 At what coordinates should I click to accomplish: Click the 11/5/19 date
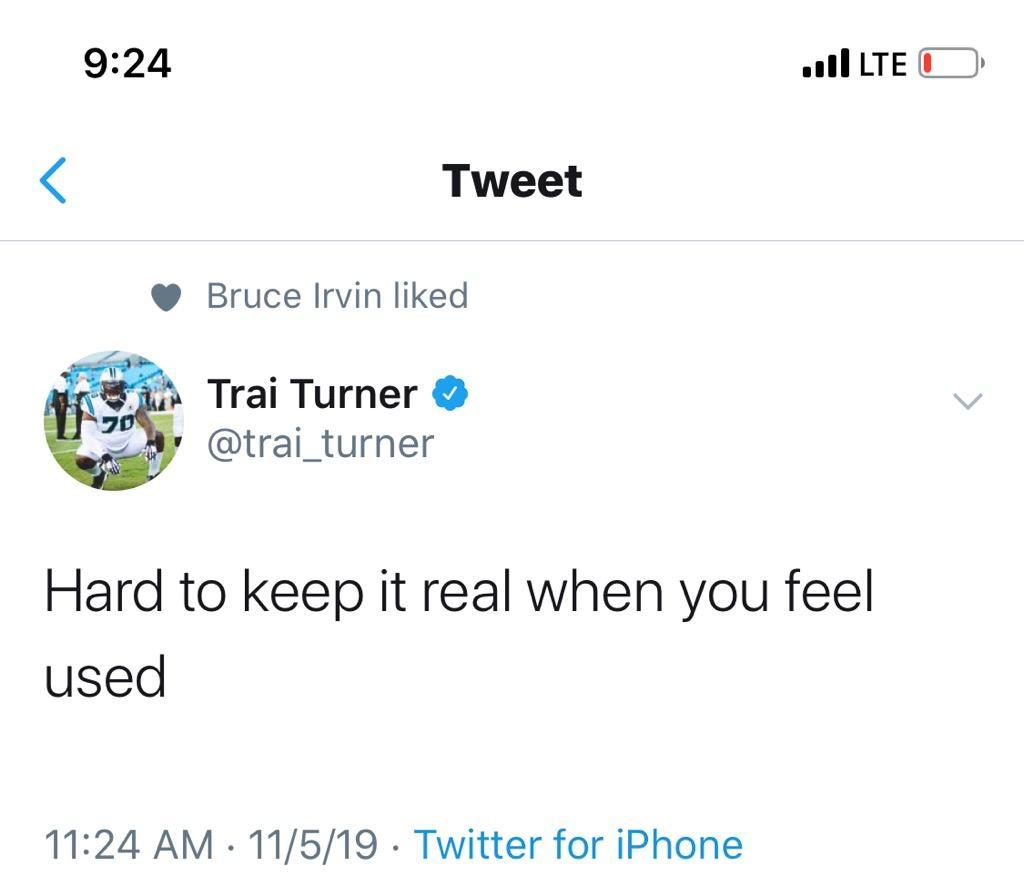[313, 844]
